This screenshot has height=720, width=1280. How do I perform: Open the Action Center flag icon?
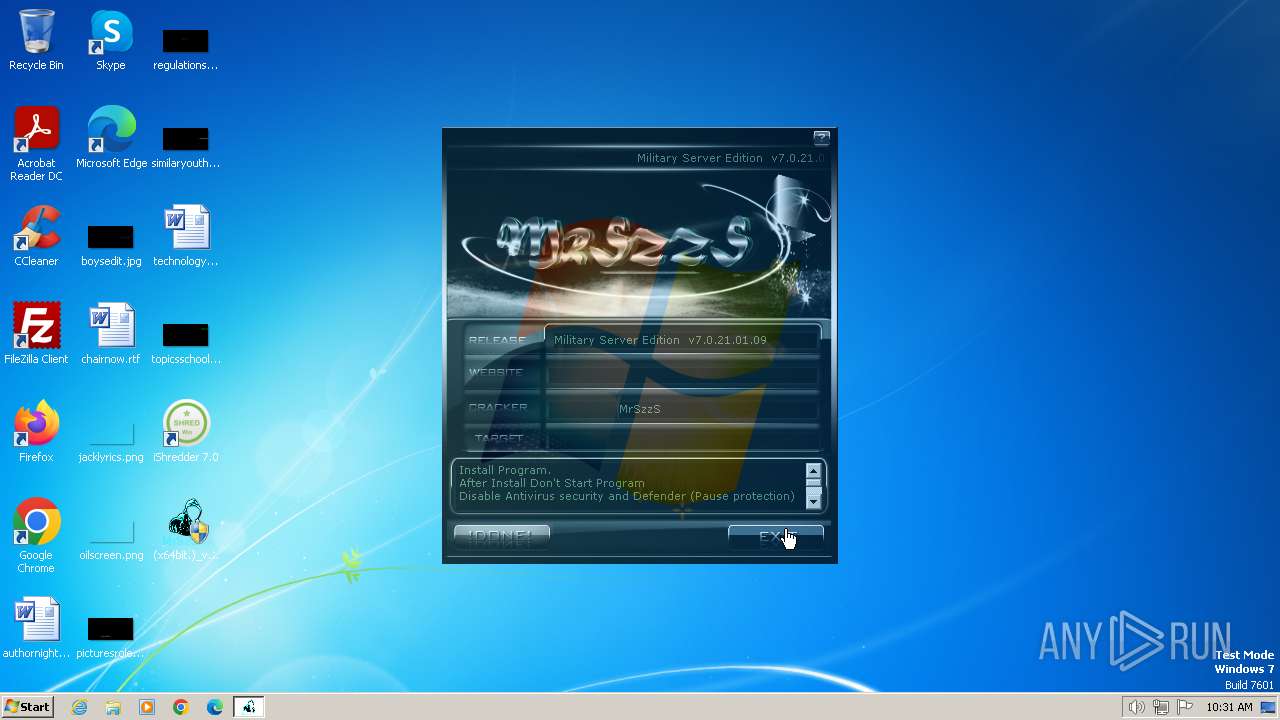(1185, 707)
